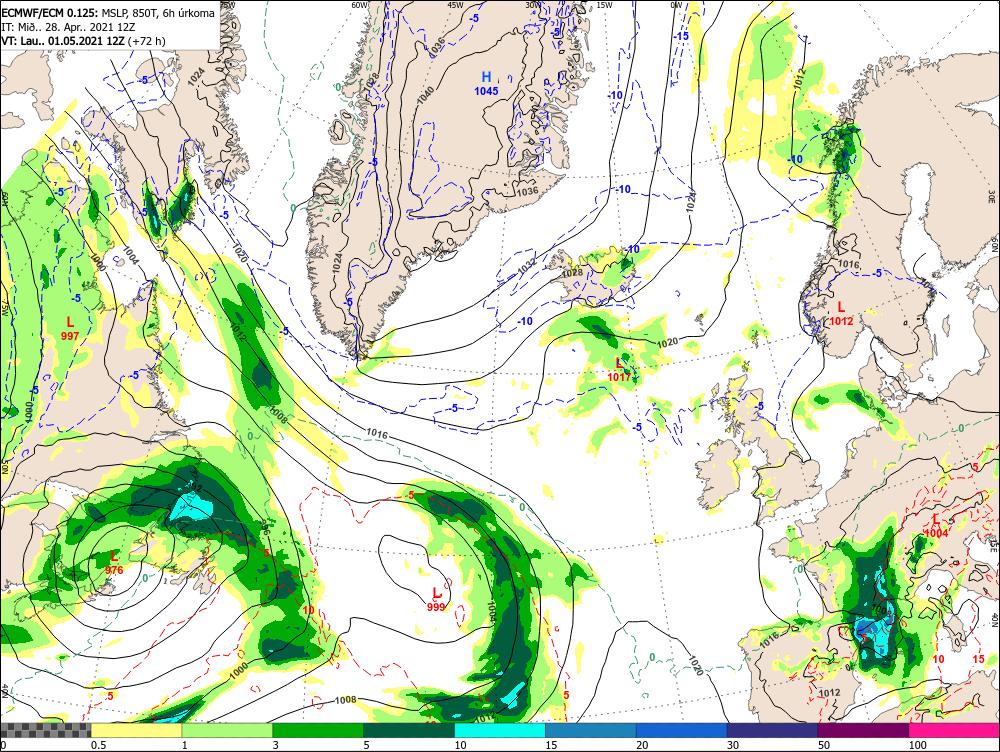Click the model title 'ECMWF/ECM 0.125: MSLP, 850T, 6h úrkoma'

point(108,13)
